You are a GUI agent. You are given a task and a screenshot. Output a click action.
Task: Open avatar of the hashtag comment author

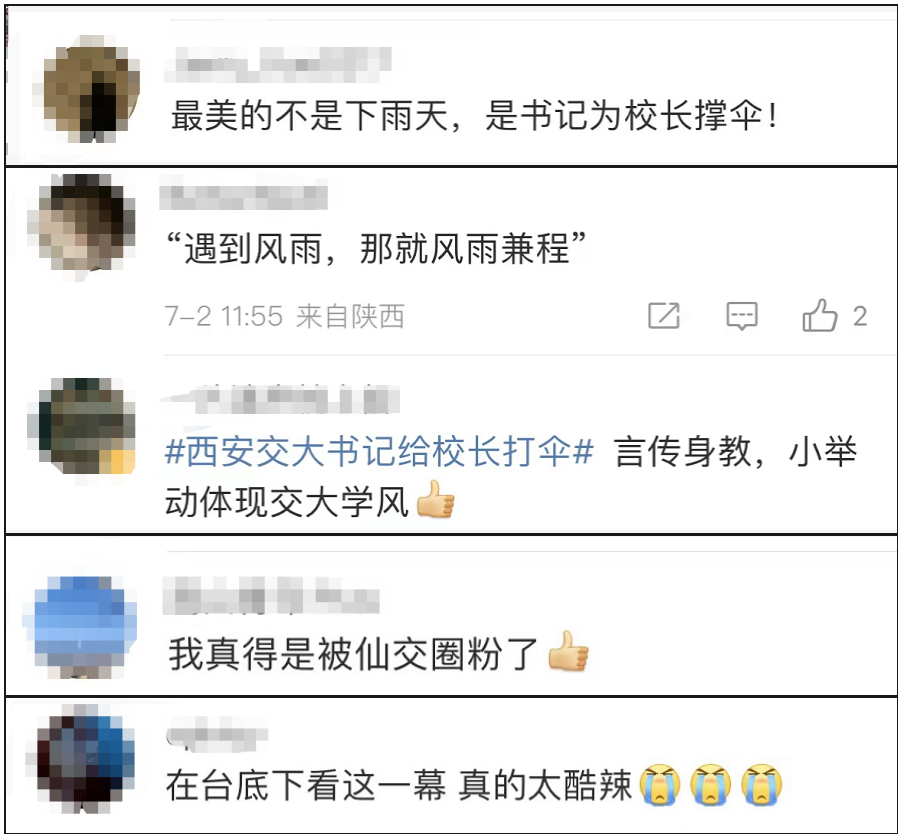click(81, 427)
